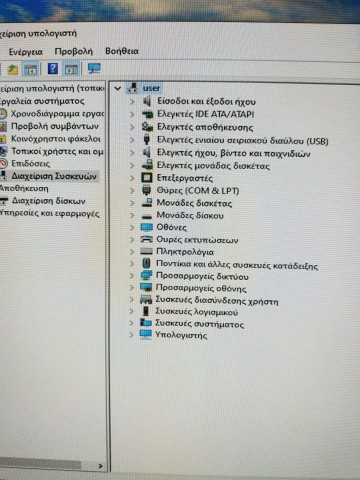Viewport: 360px width, 480px height.
Task: Click the green up-one-level folder toolbar icon
Action: [x=13, y=69]
